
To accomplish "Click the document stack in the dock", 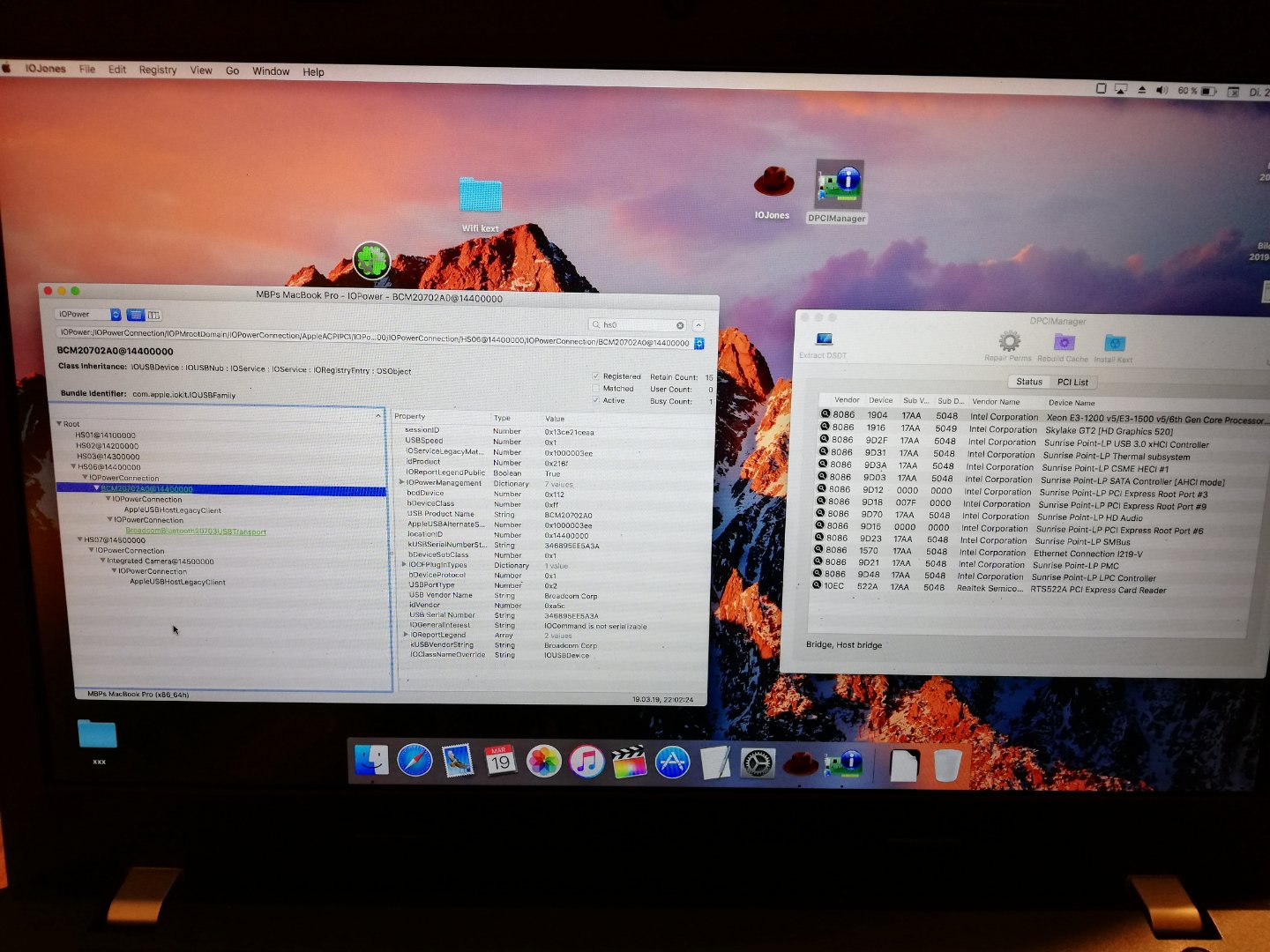I will 904,765.
